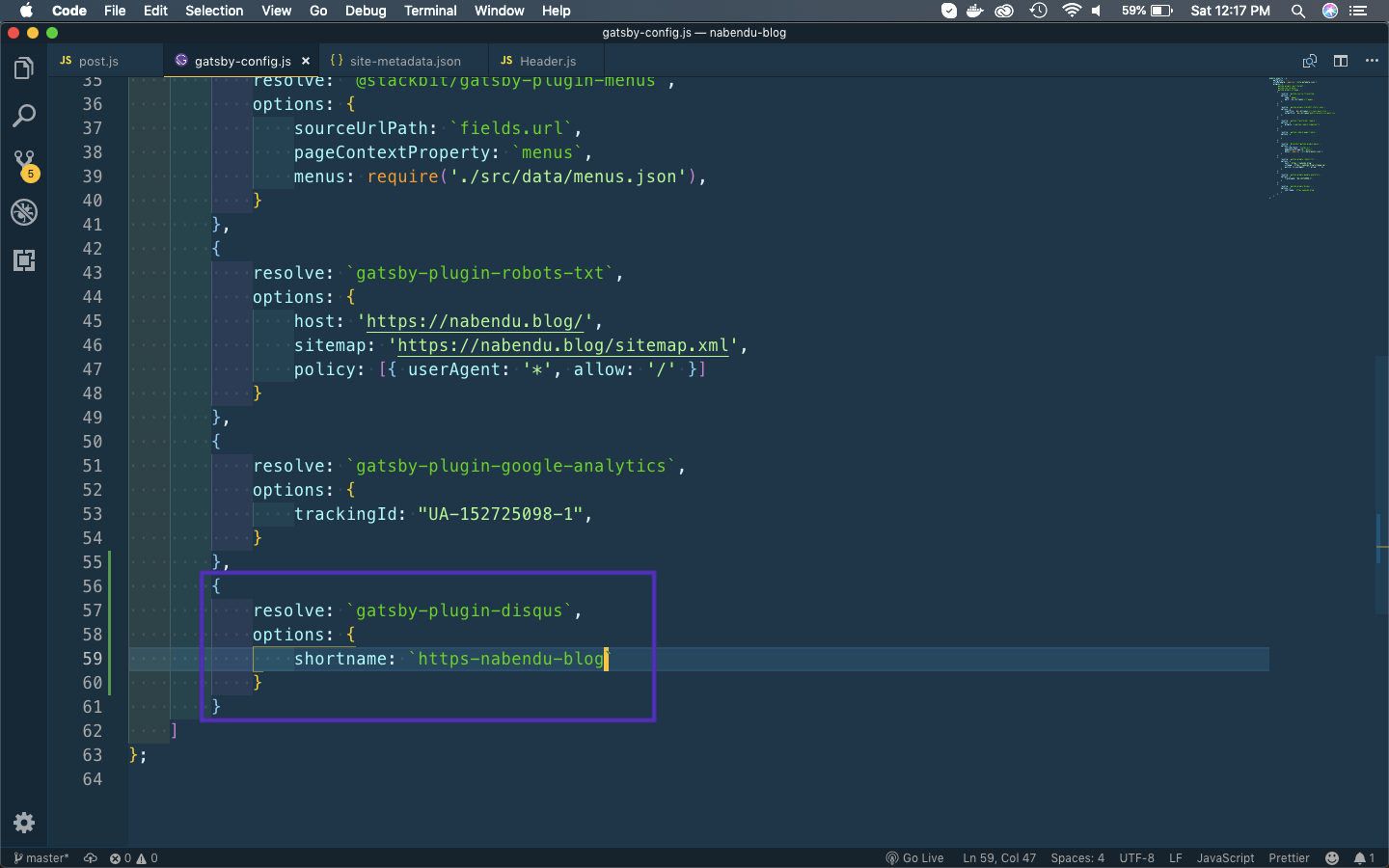Click line number 63 in the gutter
The width and height of the screenshot is (1389, 868).
click(92, 755)
